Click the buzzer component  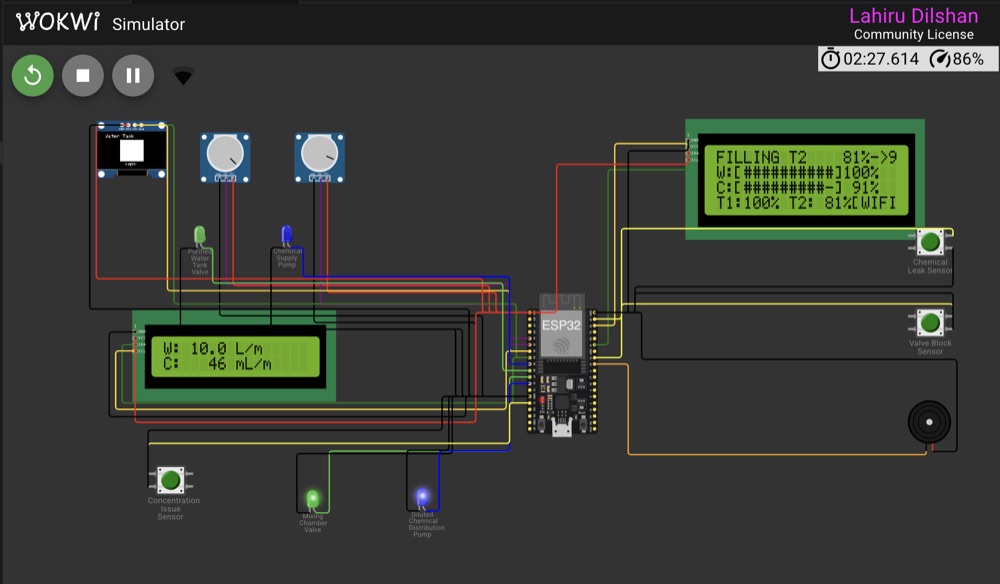(929, 422)
